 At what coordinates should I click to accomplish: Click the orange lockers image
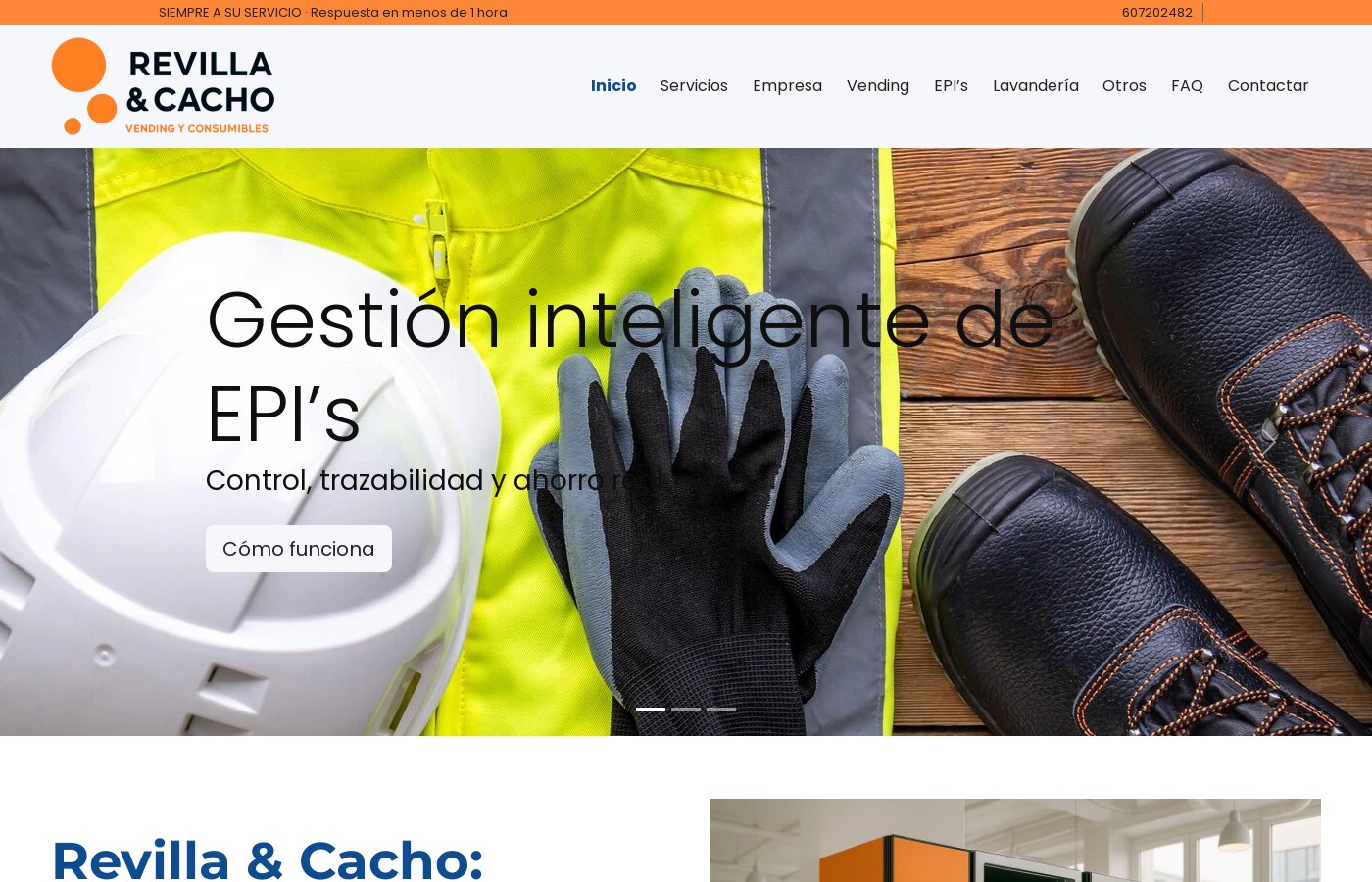(x=1015, y=841)
